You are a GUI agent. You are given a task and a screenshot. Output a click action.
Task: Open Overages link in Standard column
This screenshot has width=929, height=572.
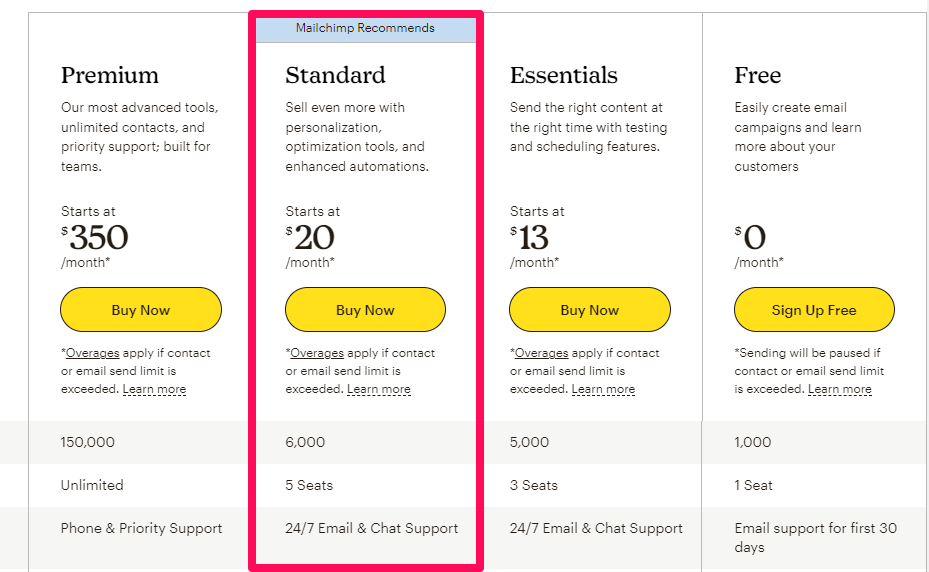317,353
